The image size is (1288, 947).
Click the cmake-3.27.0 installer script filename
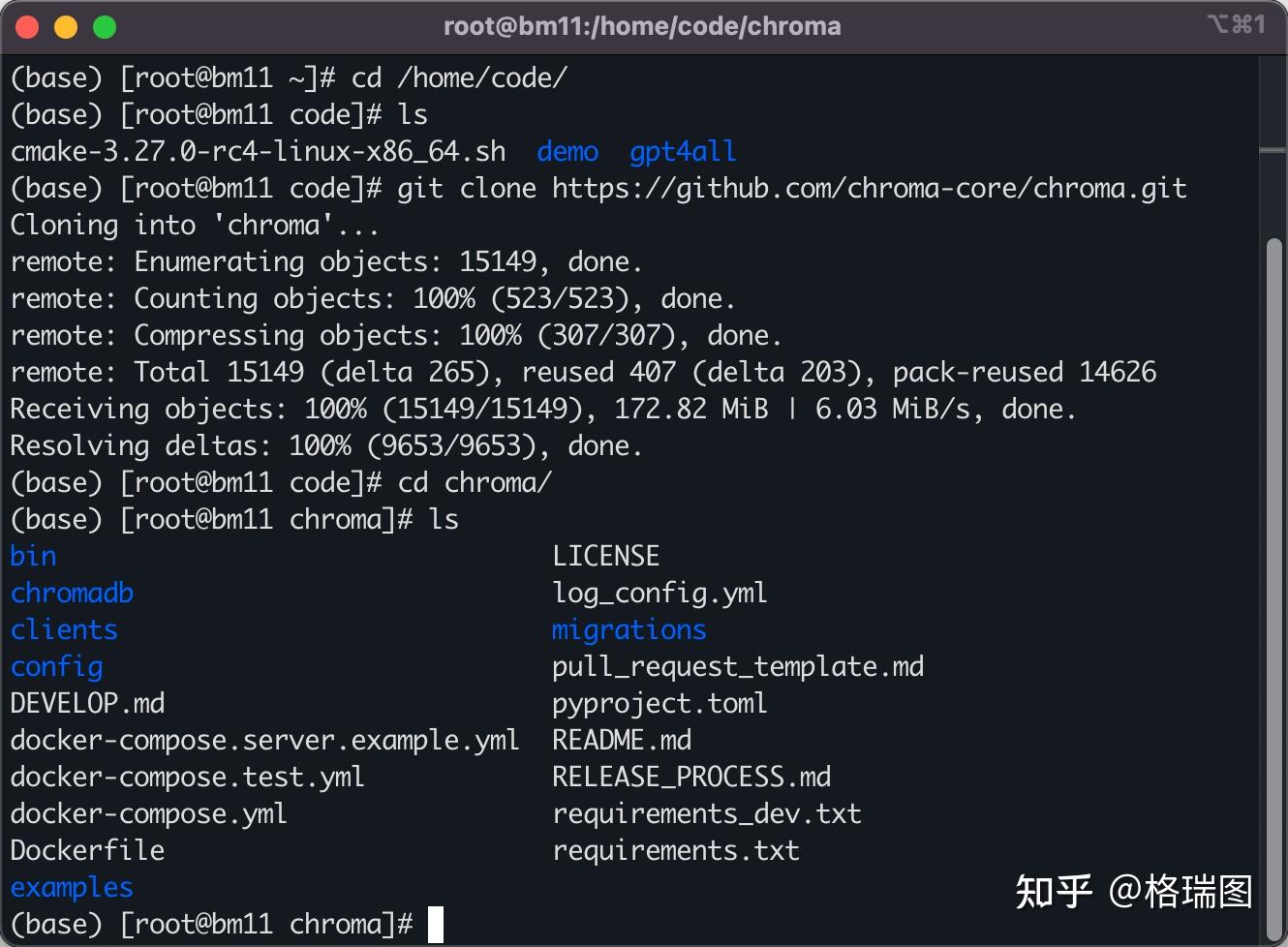[x=257, y=151]
